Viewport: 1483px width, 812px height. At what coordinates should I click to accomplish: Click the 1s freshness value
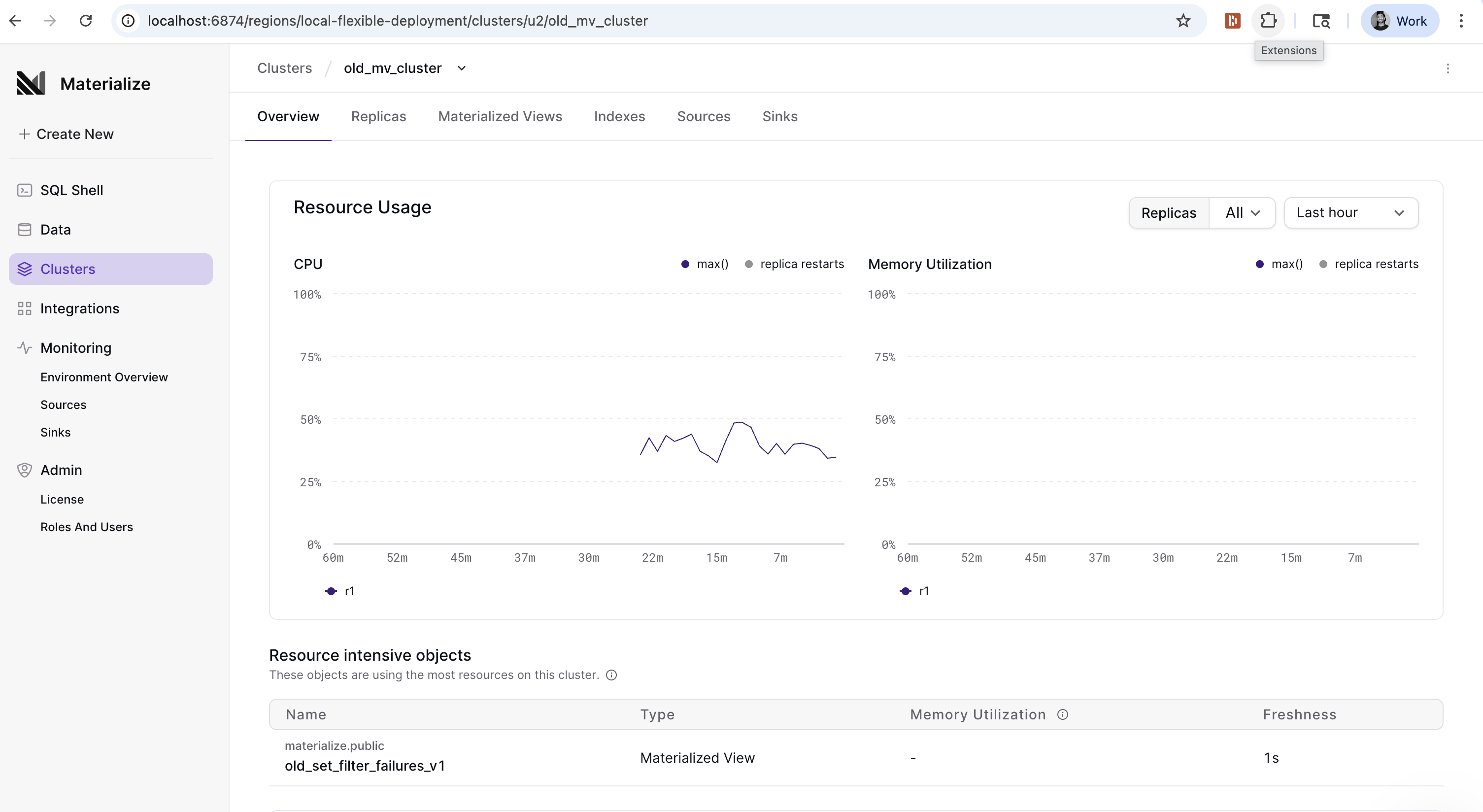[x=1271, y=758]
